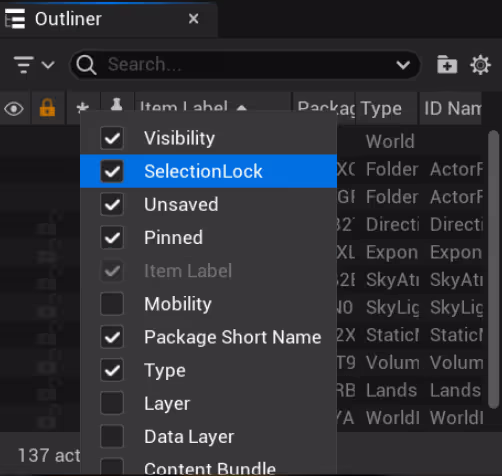Image resolution: width=502 pixels, height=476 pixels.
Task: Click the unsaved asterisk column header
Action: tap(82, 107)
